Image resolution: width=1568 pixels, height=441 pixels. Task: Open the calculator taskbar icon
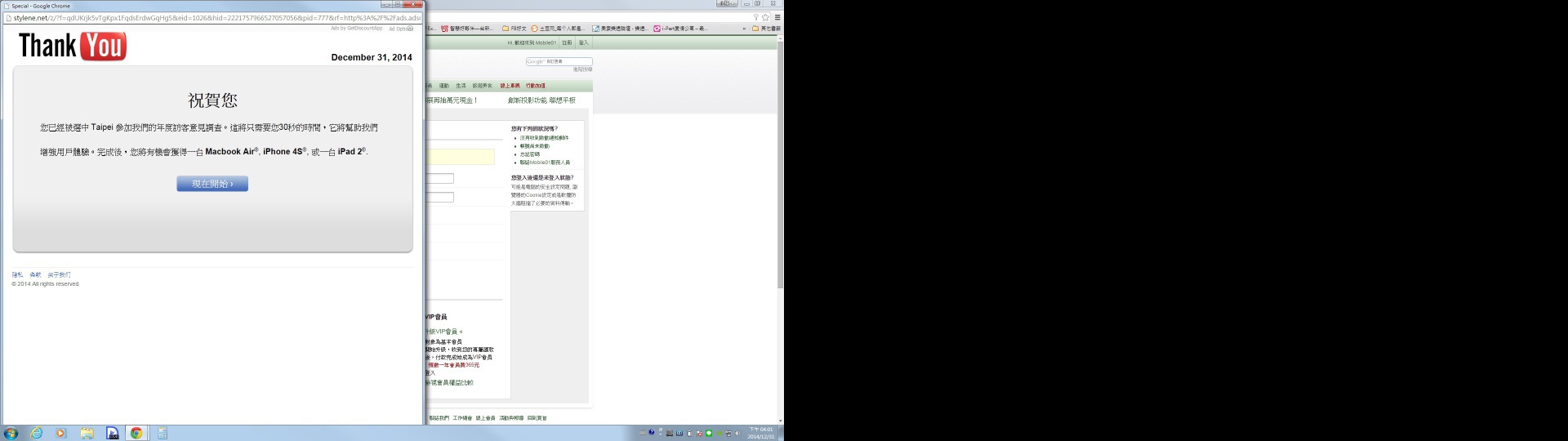[x=162, y=434]
